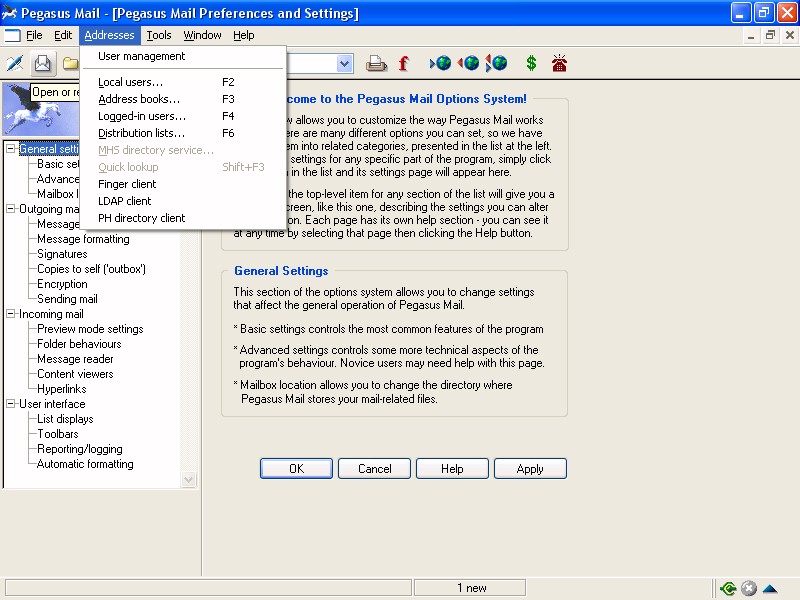Close the highlighted Addresses menu
This screenshot has width=800, height=600.
109,35
